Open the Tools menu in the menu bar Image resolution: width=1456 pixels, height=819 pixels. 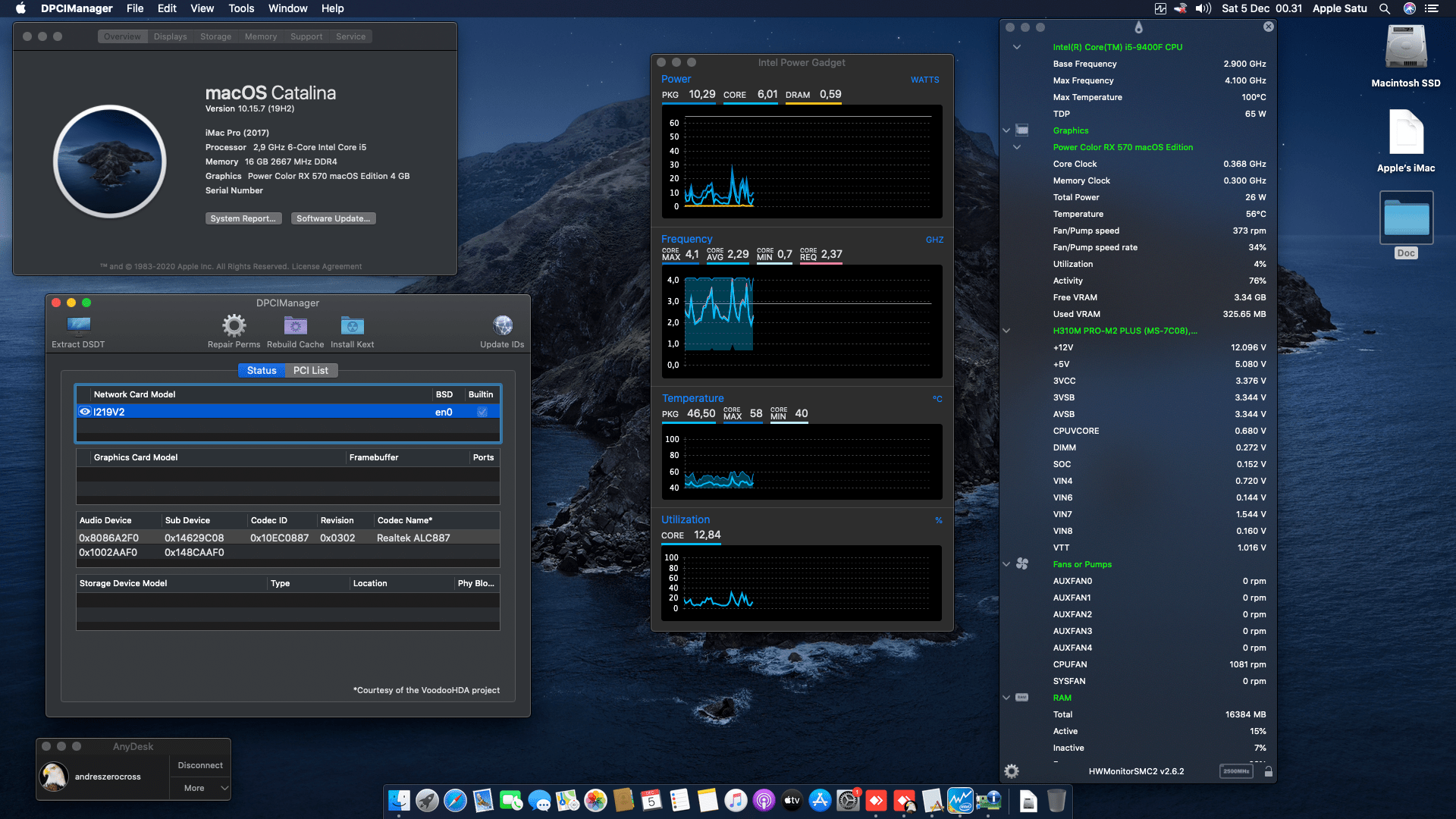tap(241, 8)
